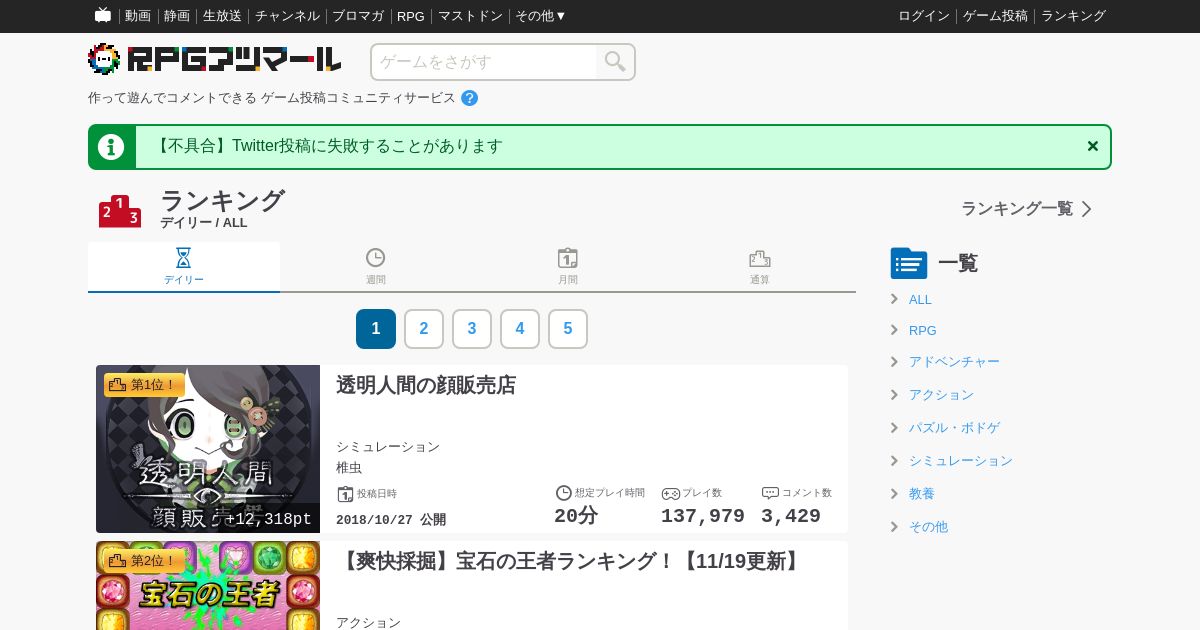Focus the ゲームをさがす search field
Viewport: 1200px width, 630px height.
(x=484, y=62)
